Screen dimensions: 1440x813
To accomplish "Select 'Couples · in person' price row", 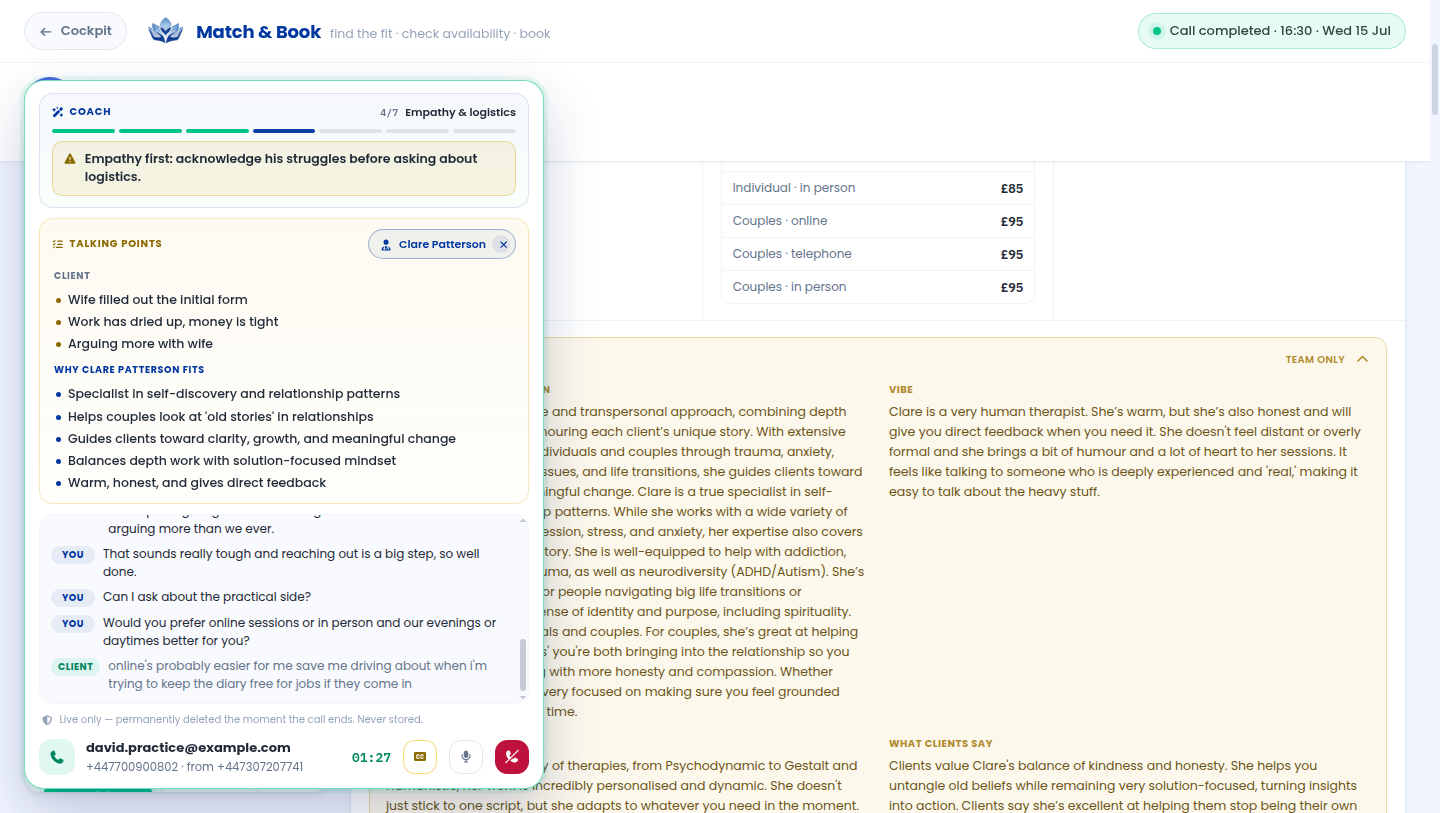I will 878,287.
